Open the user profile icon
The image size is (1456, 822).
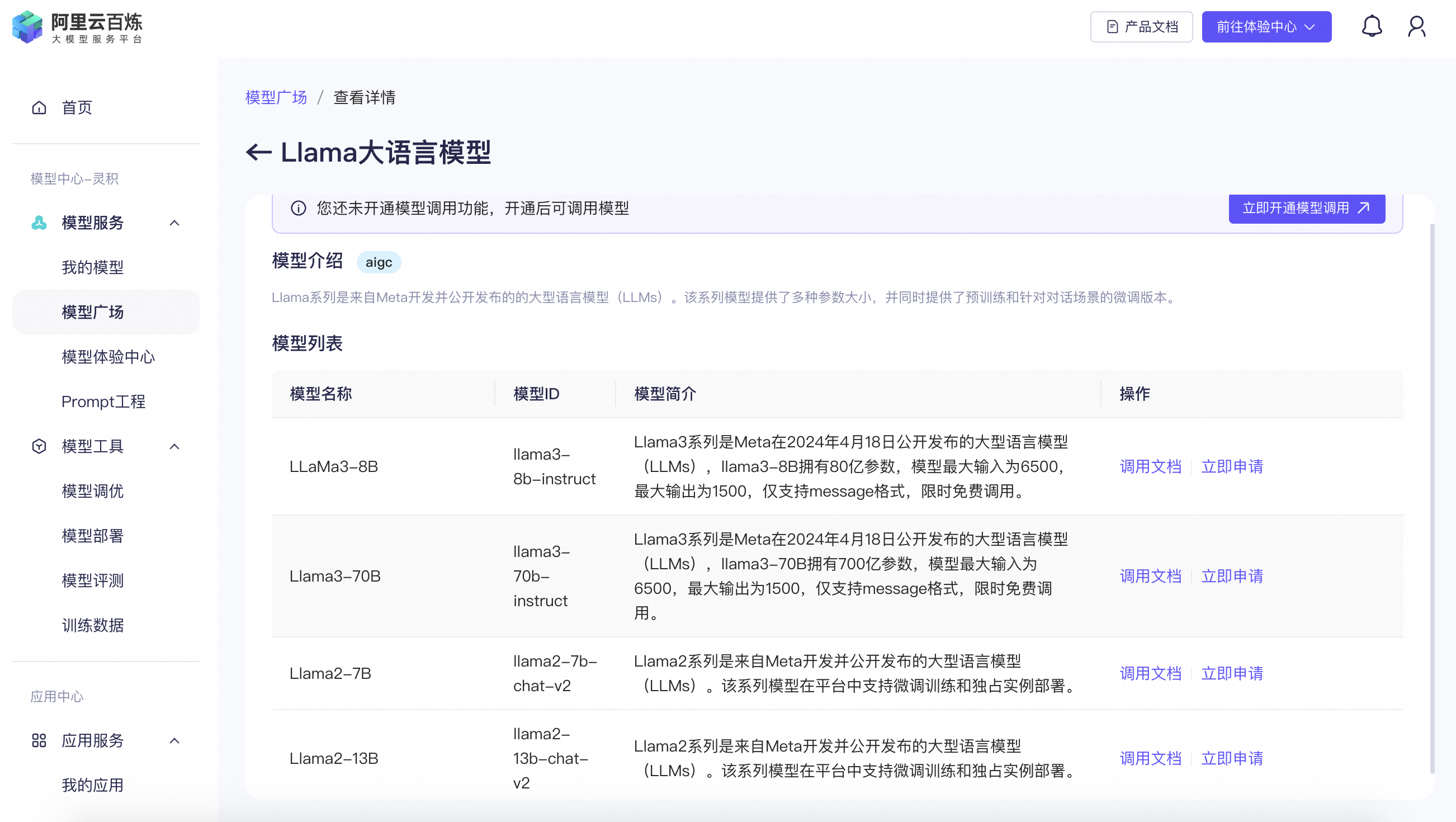coord(1416,27)
